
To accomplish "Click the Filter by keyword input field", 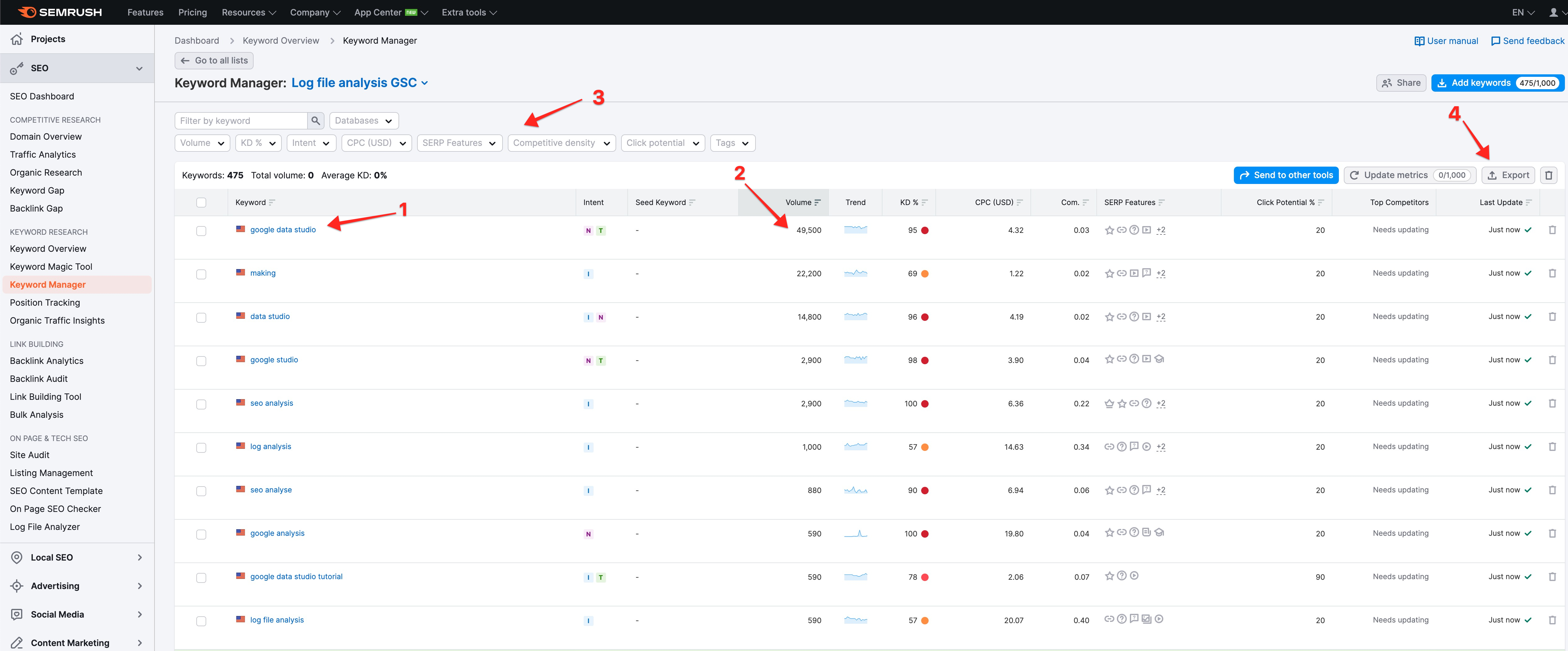I will tap(241, 120).
